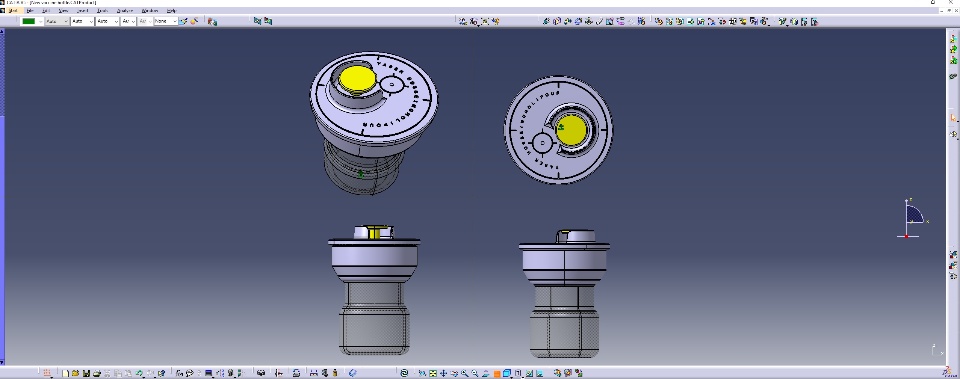Open the layer dropdown showing None
The width and height of the screenshot is (960, 379).
coord(165,21)
